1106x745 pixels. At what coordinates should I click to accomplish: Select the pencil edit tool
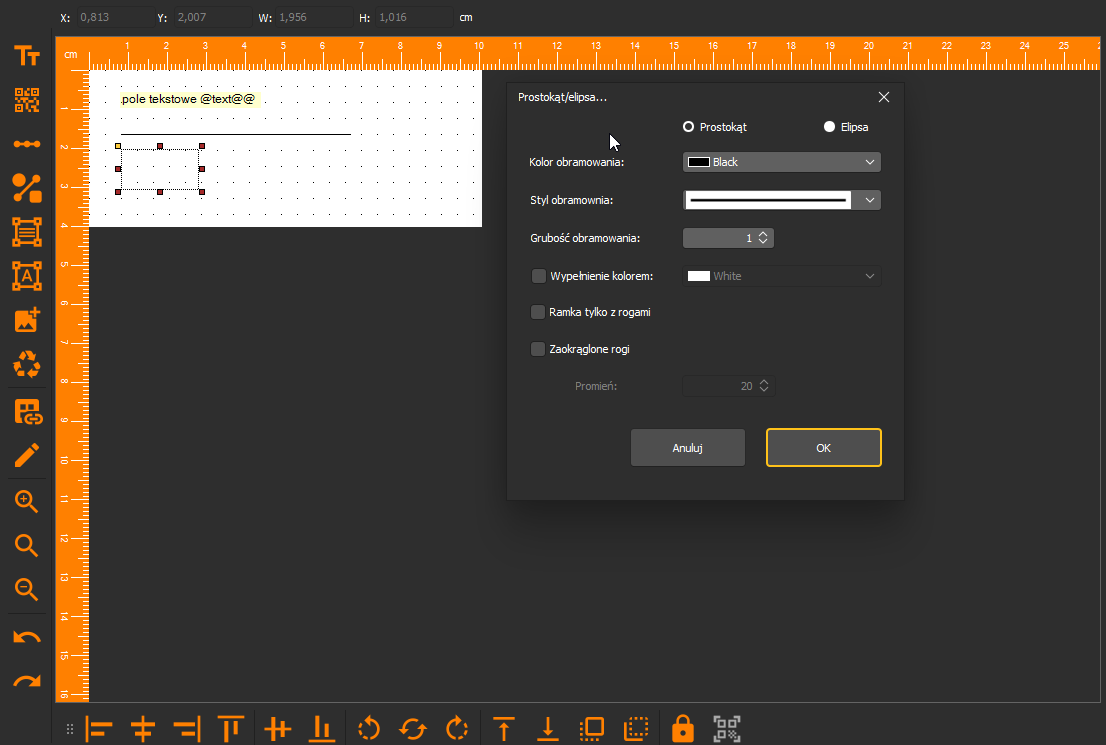[27, 456]
